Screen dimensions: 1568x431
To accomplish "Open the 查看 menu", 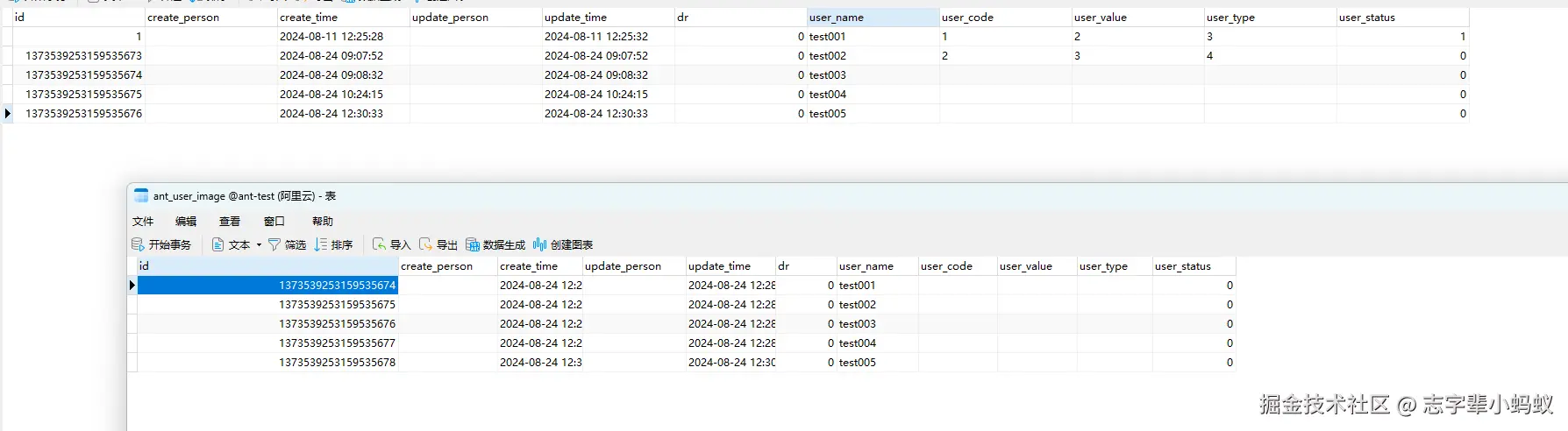I will click(x=230, y=222).
